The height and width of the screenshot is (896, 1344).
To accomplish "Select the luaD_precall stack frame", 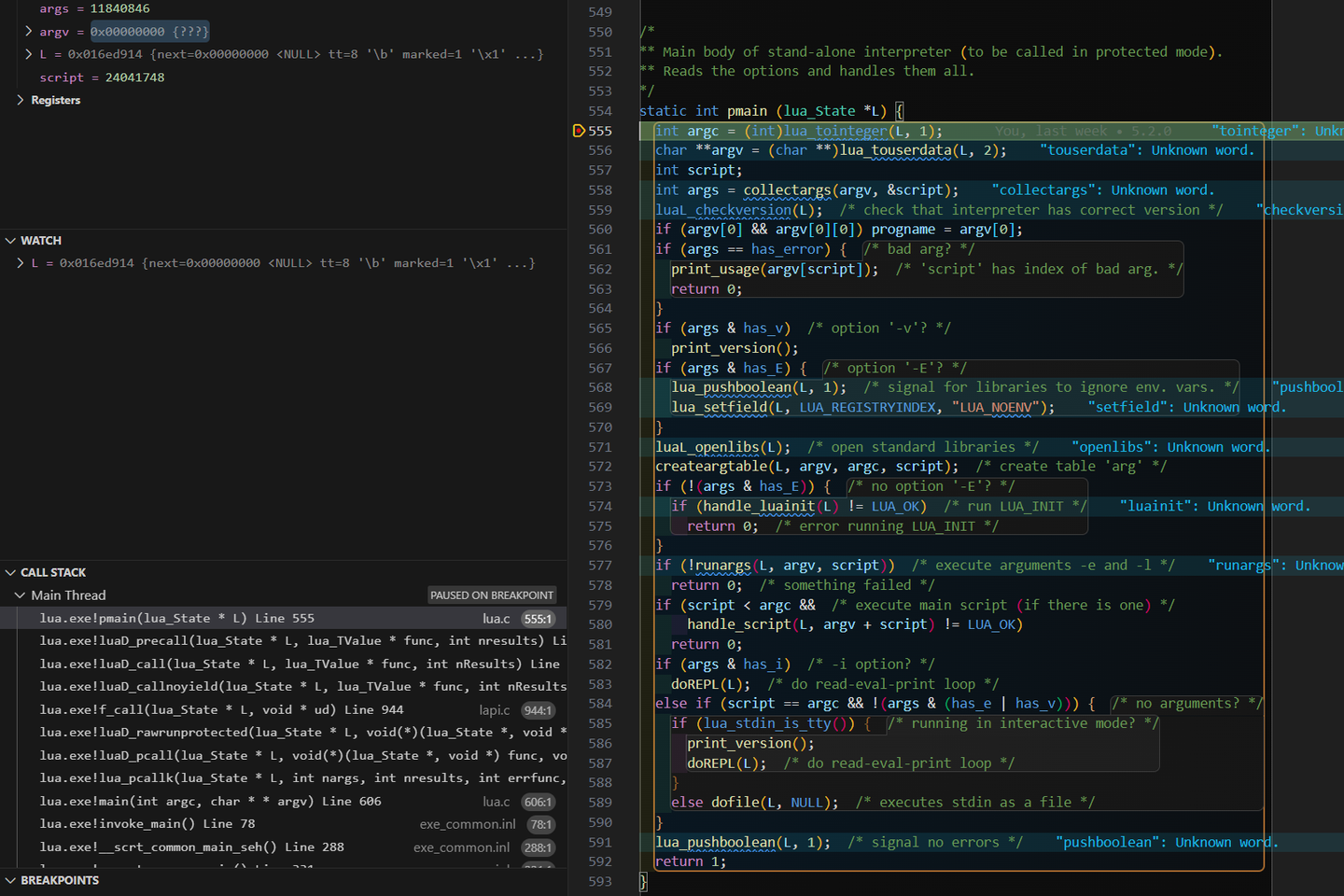I will click(x=284, y=641).
